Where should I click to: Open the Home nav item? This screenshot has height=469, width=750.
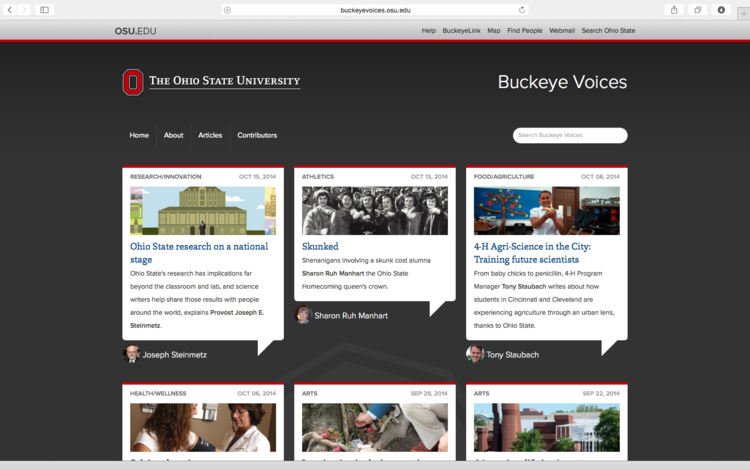(139, 135)
